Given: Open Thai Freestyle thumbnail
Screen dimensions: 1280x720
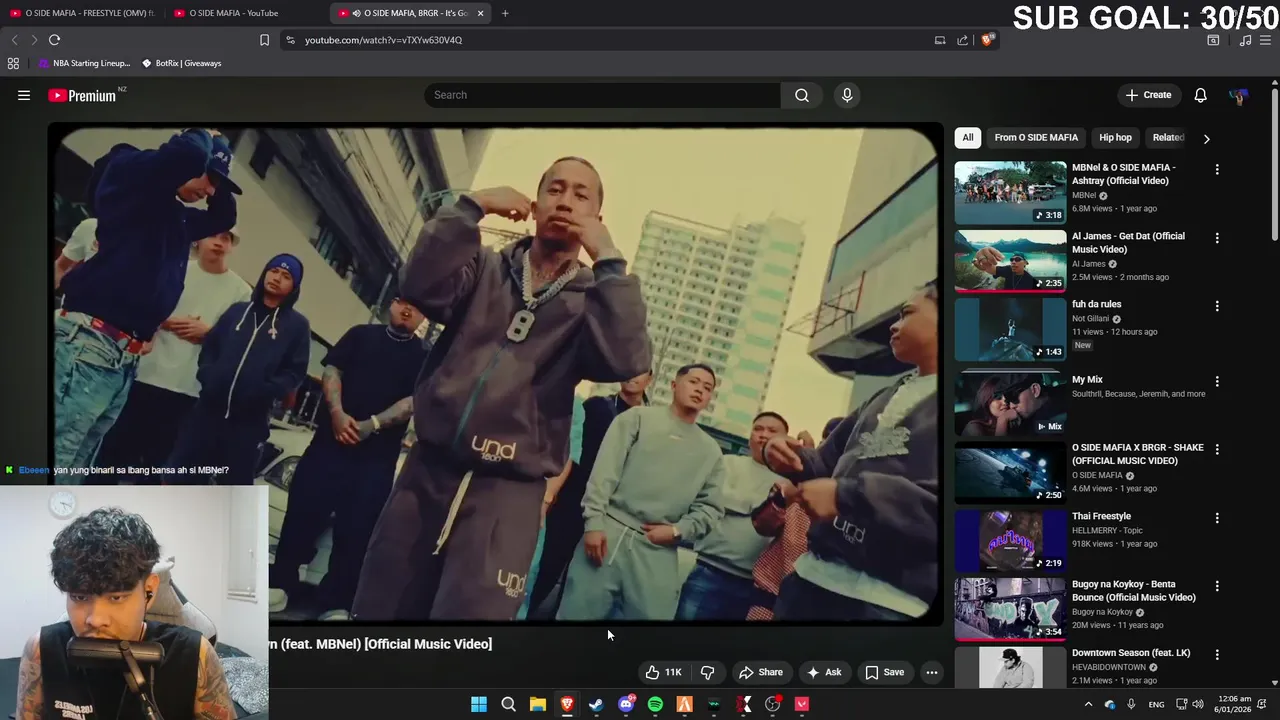Looking at the screenshot, I should (x=1010, y=541).
